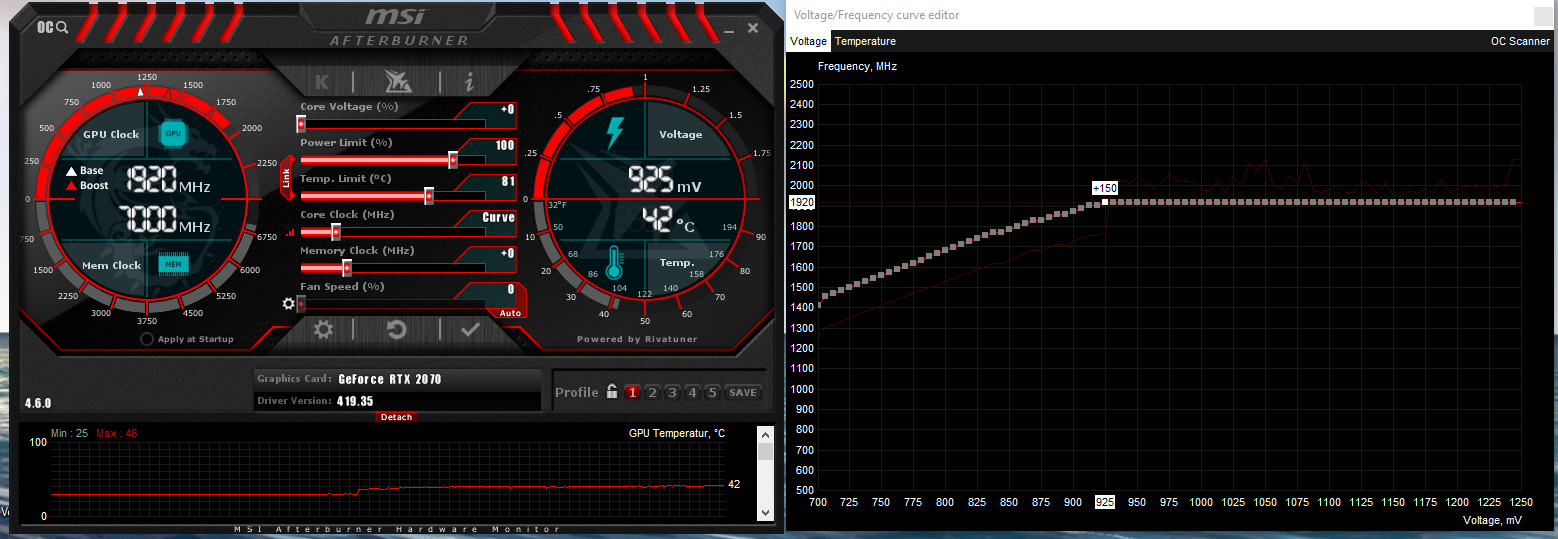Viewport: 1558px width, 539px height.
Task: Click the Base clock legend marker
Action: [x=72, y=171]
